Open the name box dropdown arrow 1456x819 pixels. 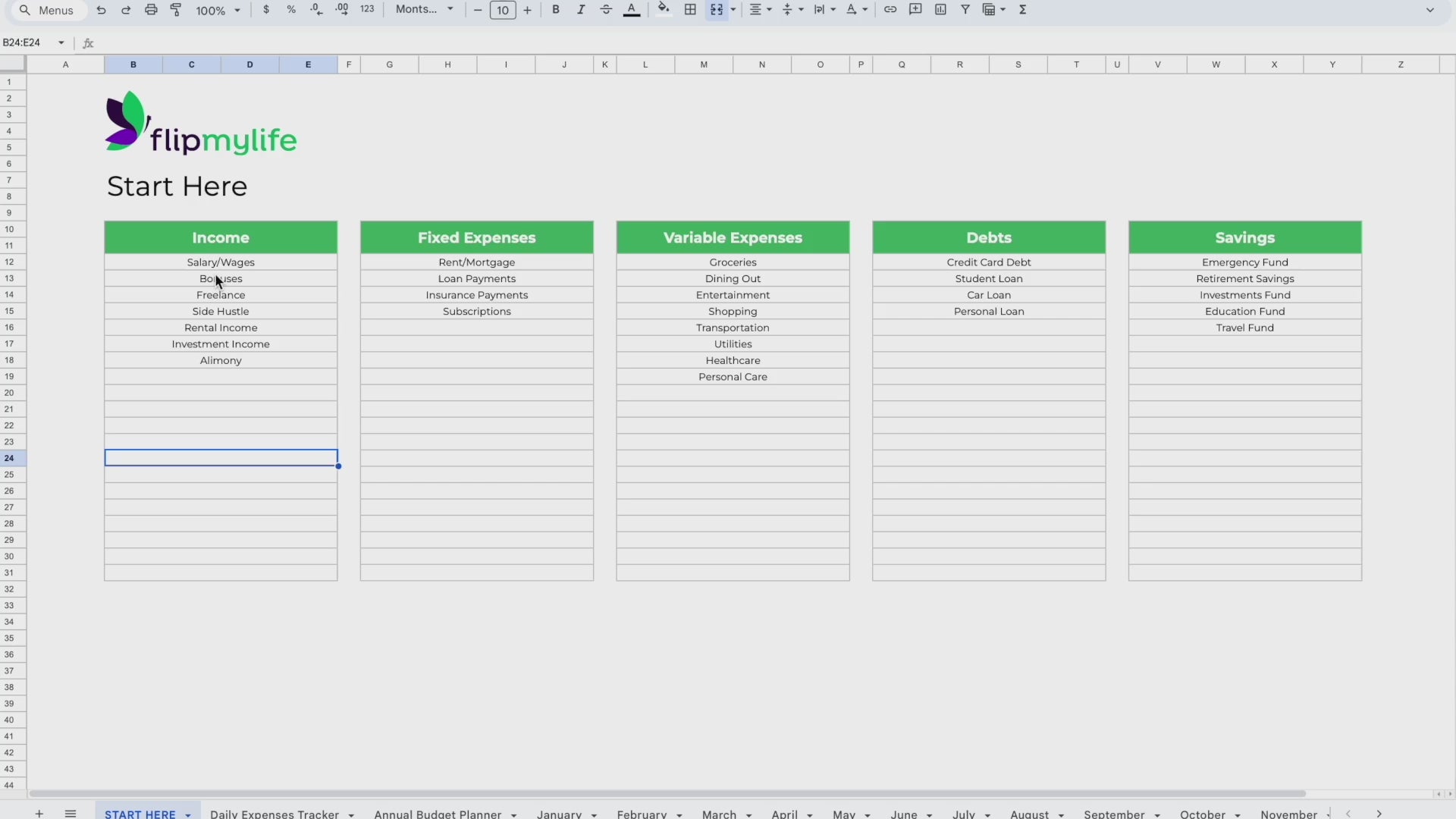coord(61,42)
